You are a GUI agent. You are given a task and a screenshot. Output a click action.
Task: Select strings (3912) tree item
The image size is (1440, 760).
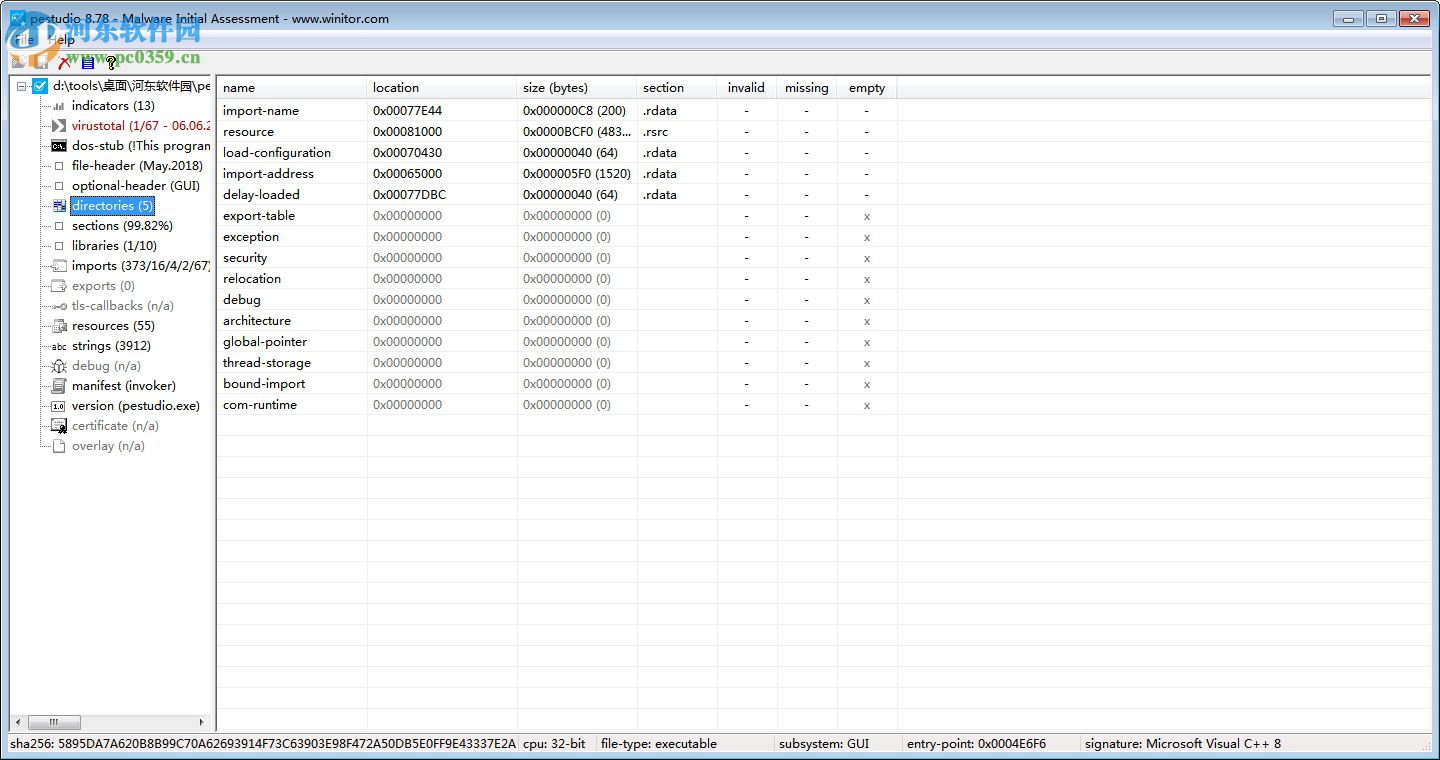pos(111,346)
